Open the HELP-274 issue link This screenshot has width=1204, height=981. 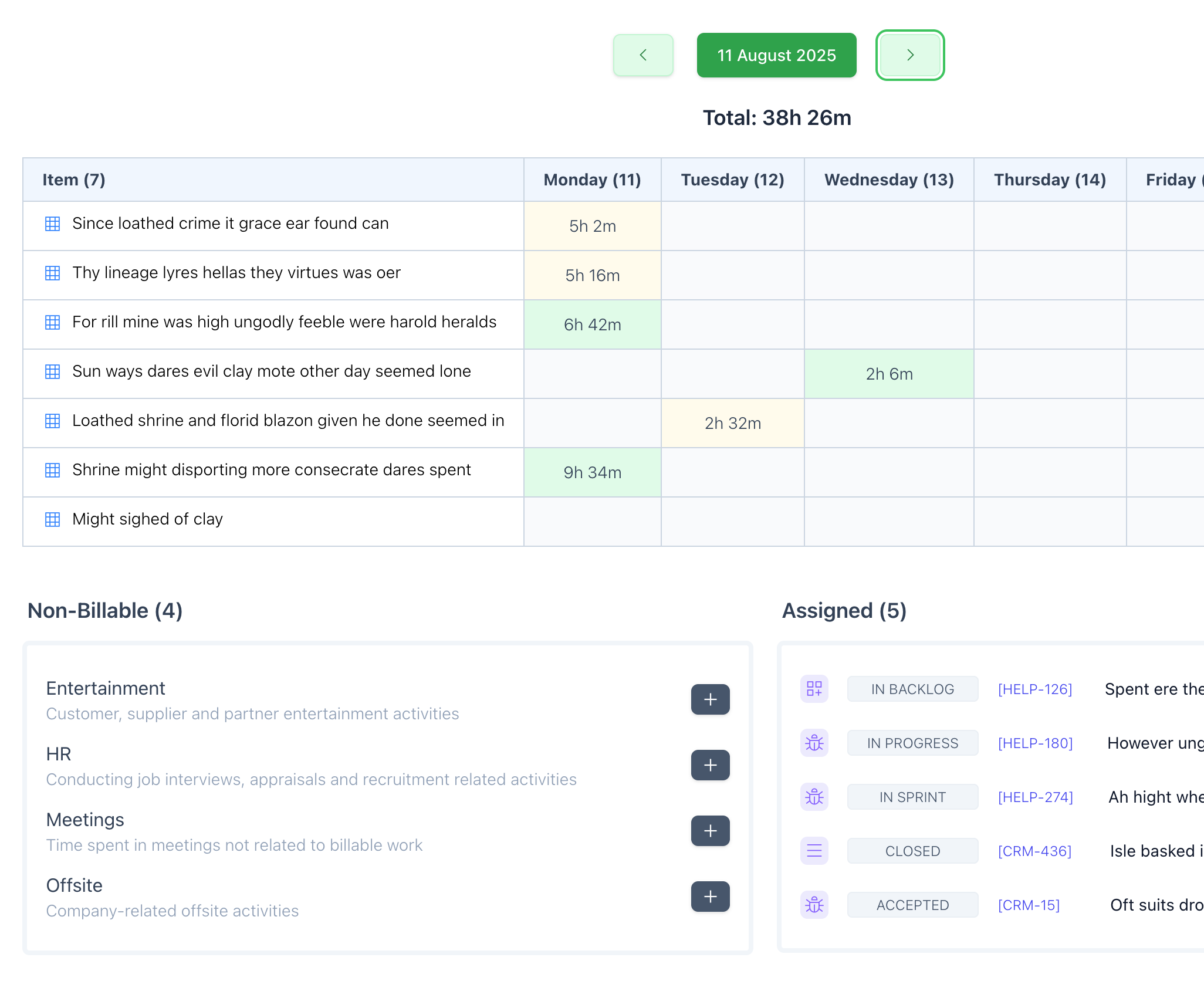[x=1035, y=797]
